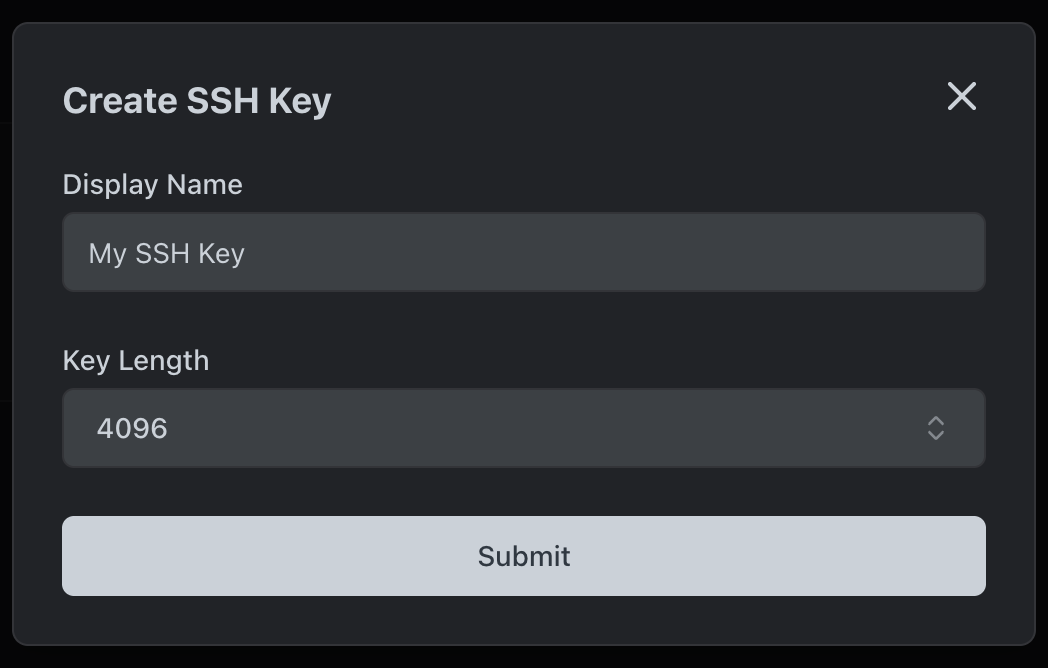1048x668 pixels.
Task: Click the close cross beside the dialog title
Action: 961,96
